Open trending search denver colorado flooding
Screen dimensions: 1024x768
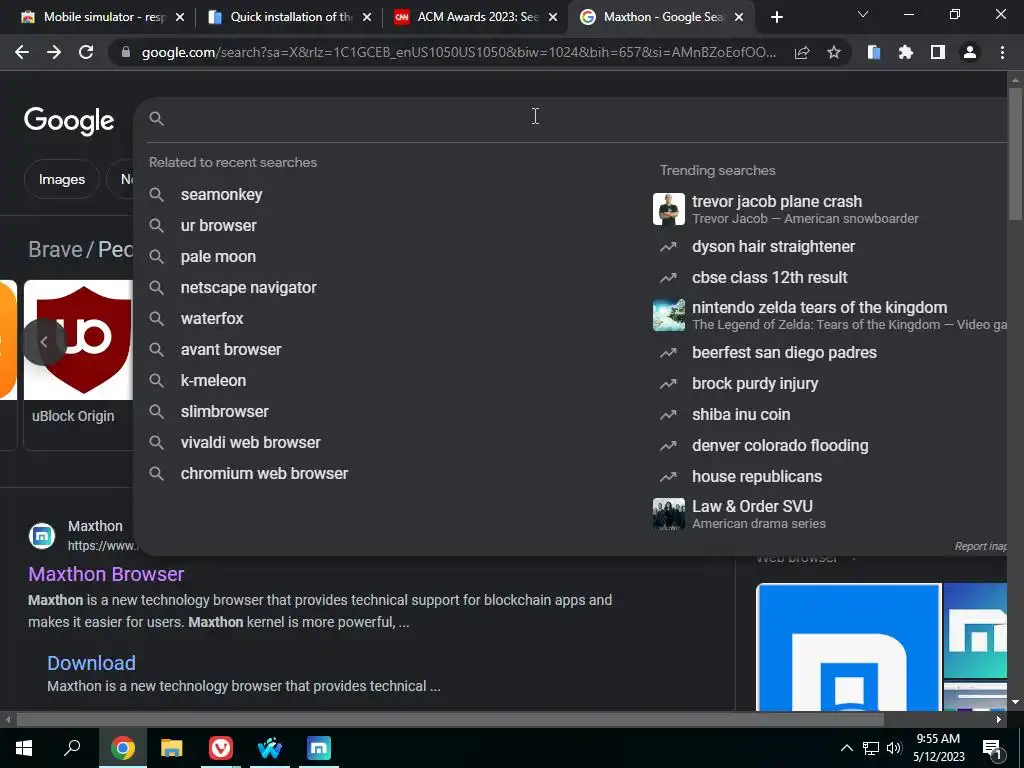tap(780, 445)
